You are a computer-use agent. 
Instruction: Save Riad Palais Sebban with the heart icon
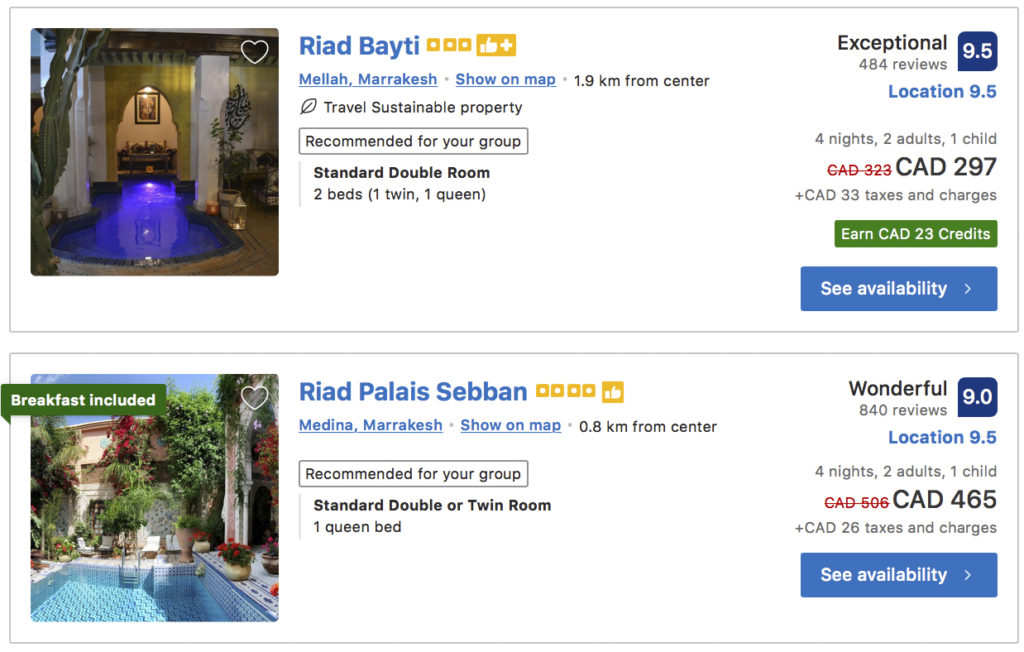coord(253,397)
